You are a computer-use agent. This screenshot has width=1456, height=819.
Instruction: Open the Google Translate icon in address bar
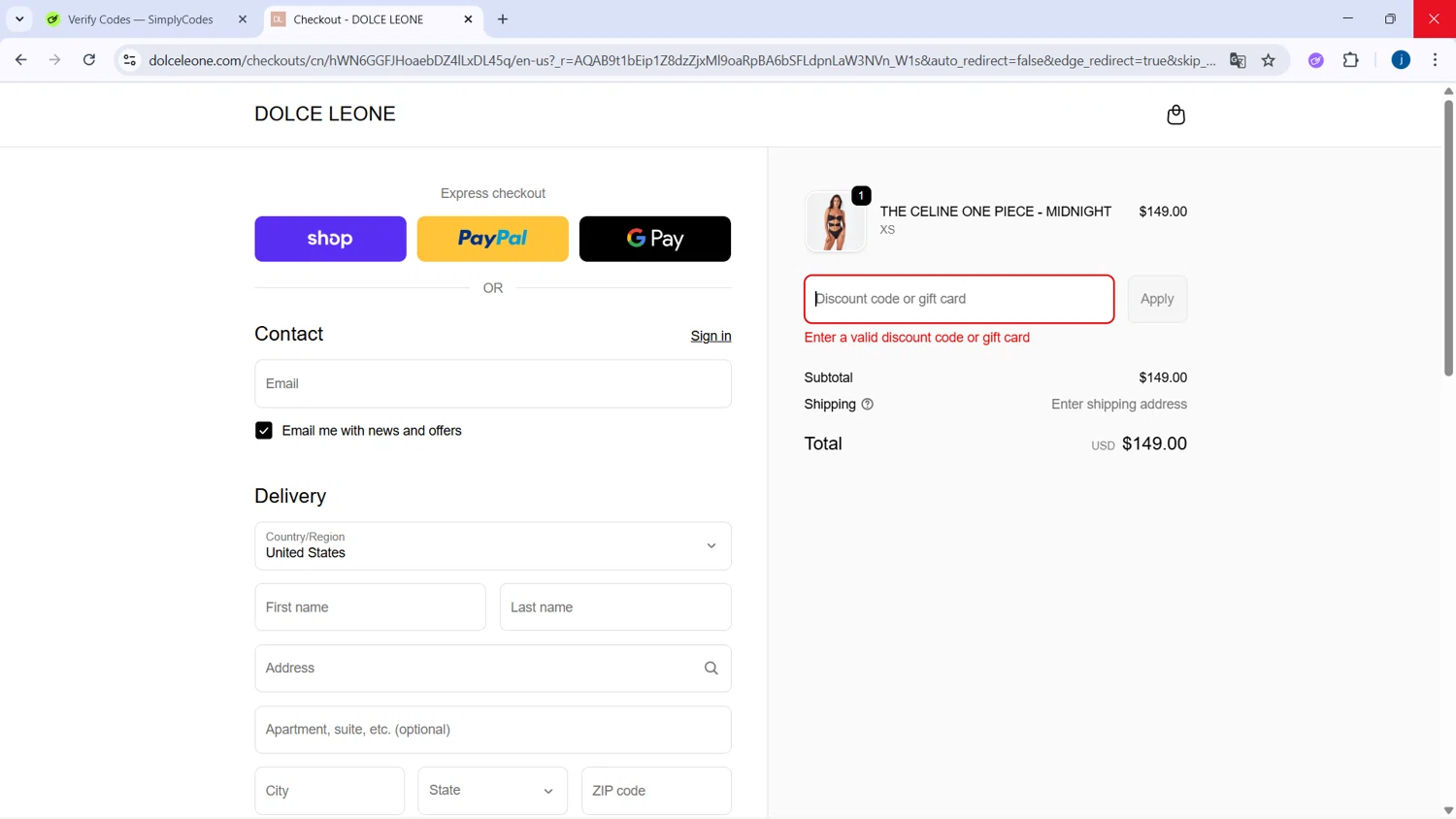click(1238, 60)
